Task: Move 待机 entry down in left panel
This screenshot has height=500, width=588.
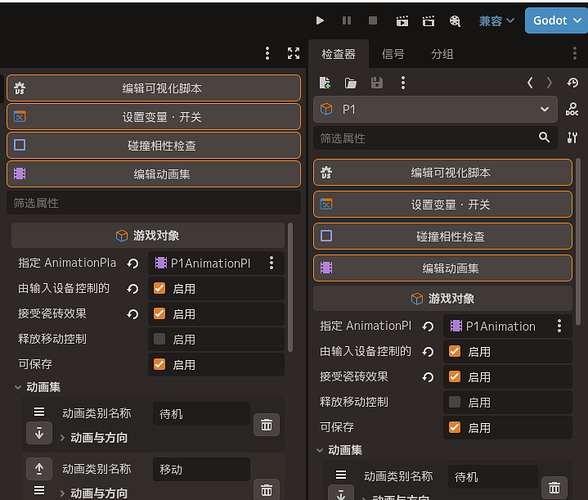Action: [x=39, y=433]
